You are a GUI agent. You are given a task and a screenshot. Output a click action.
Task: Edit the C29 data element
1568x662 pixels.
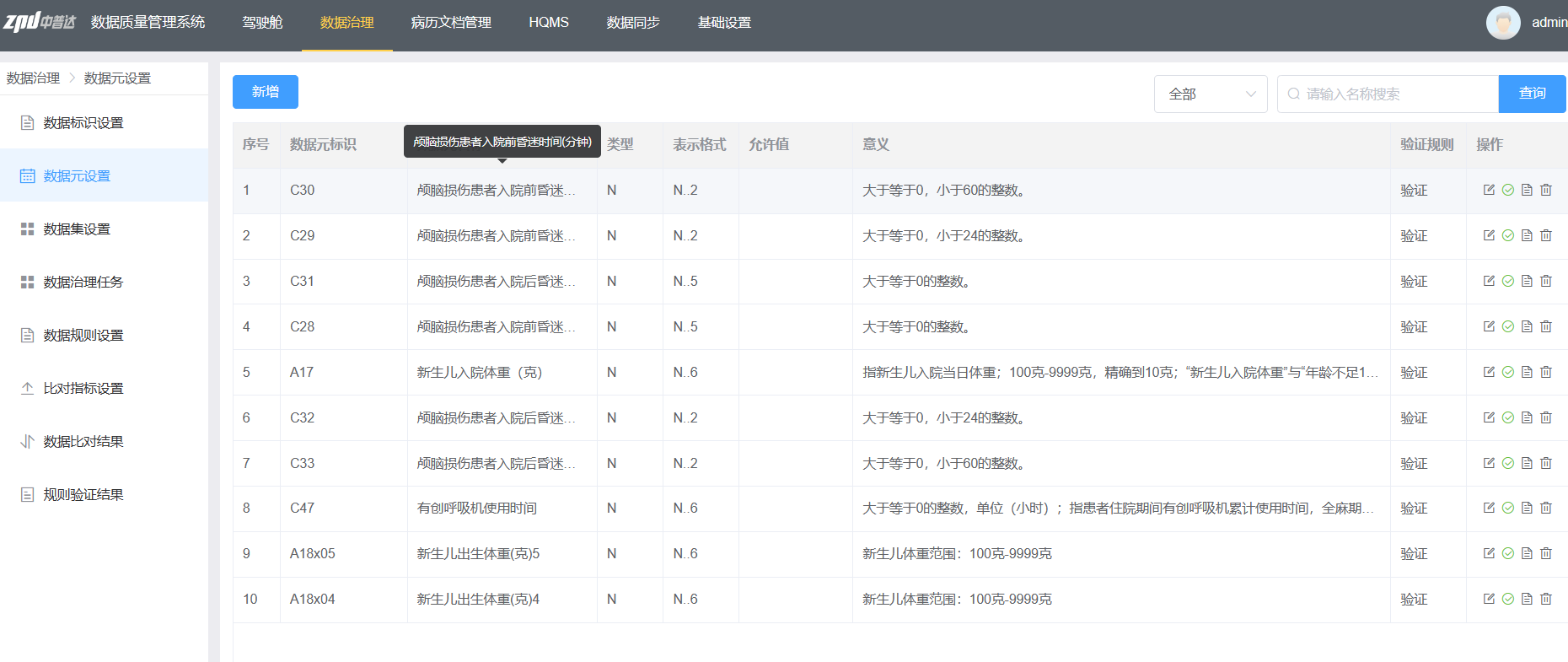point(1489,235)
